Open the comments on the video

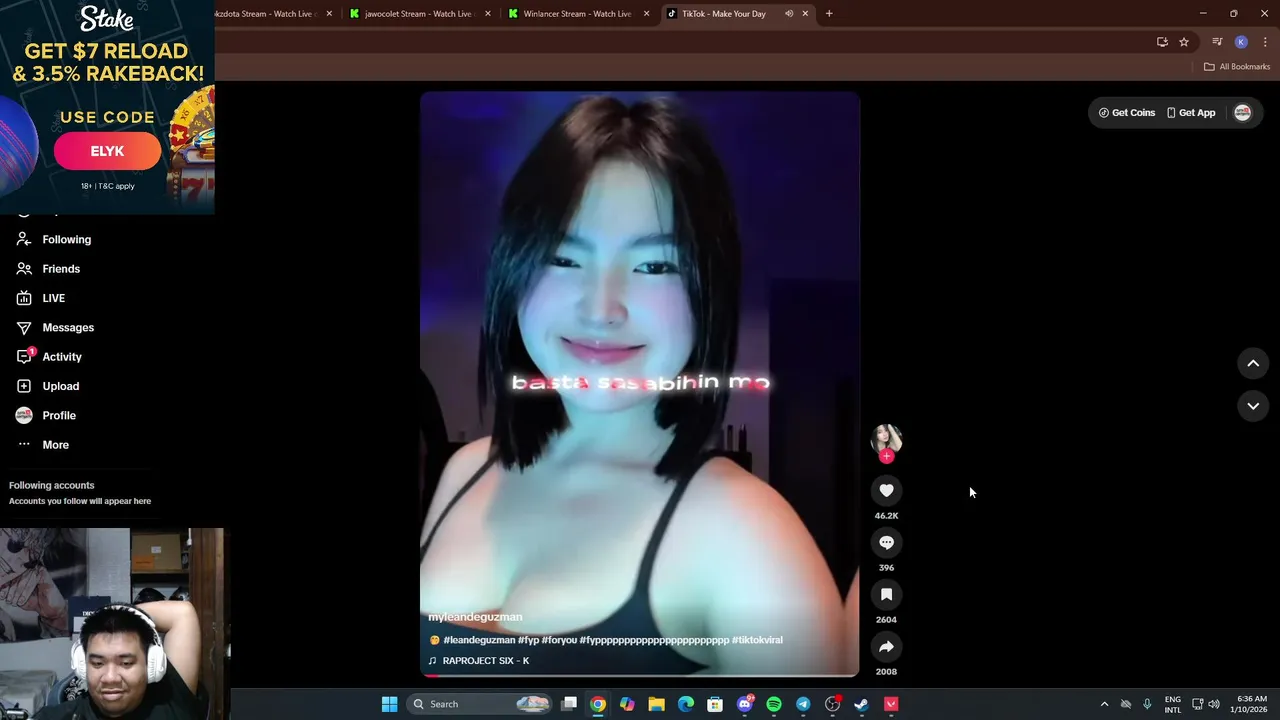point(886,542)
